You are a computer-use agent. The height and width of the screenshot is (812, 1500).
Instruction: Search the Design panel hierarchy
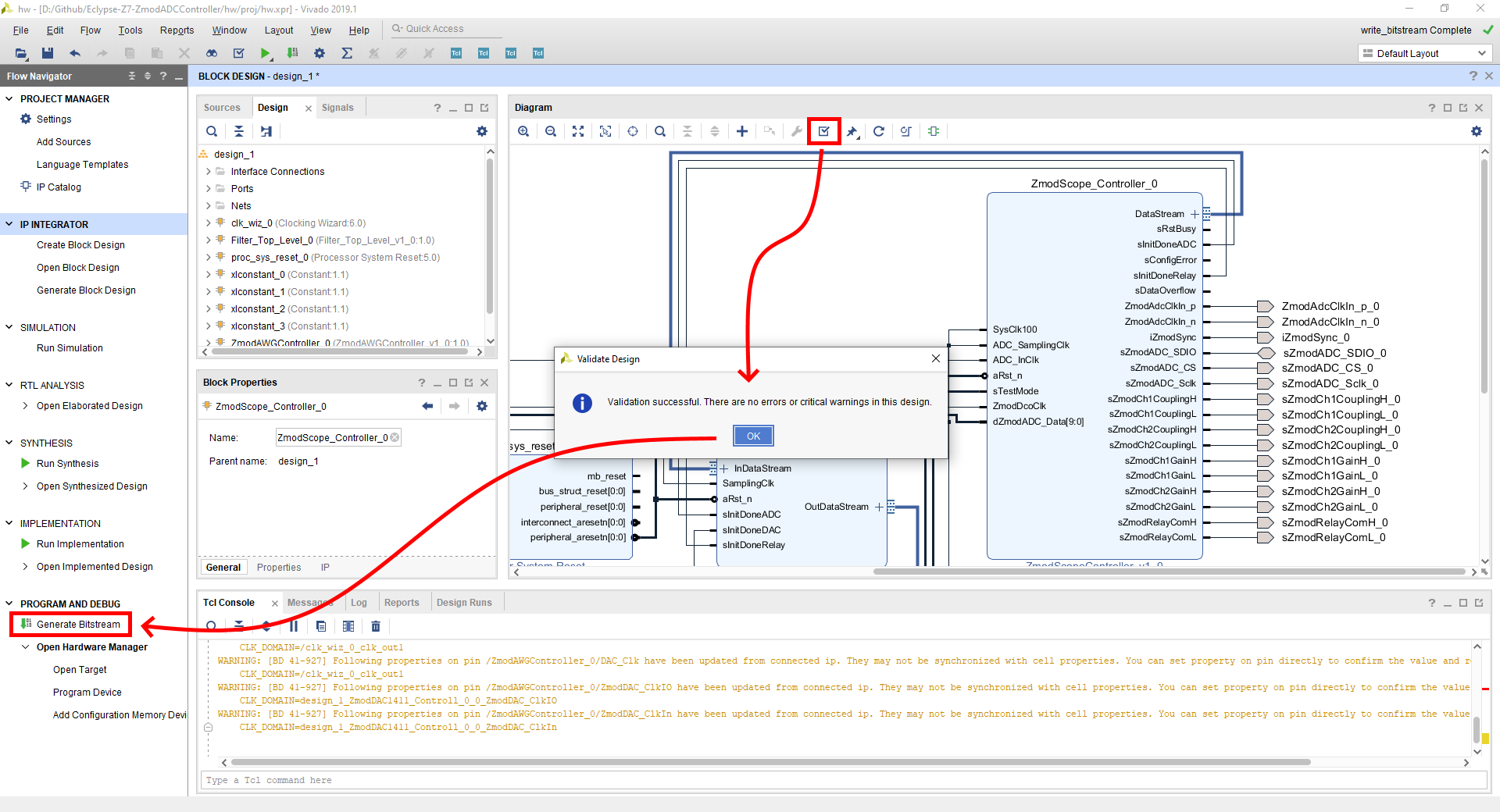(x=212, y=131)
